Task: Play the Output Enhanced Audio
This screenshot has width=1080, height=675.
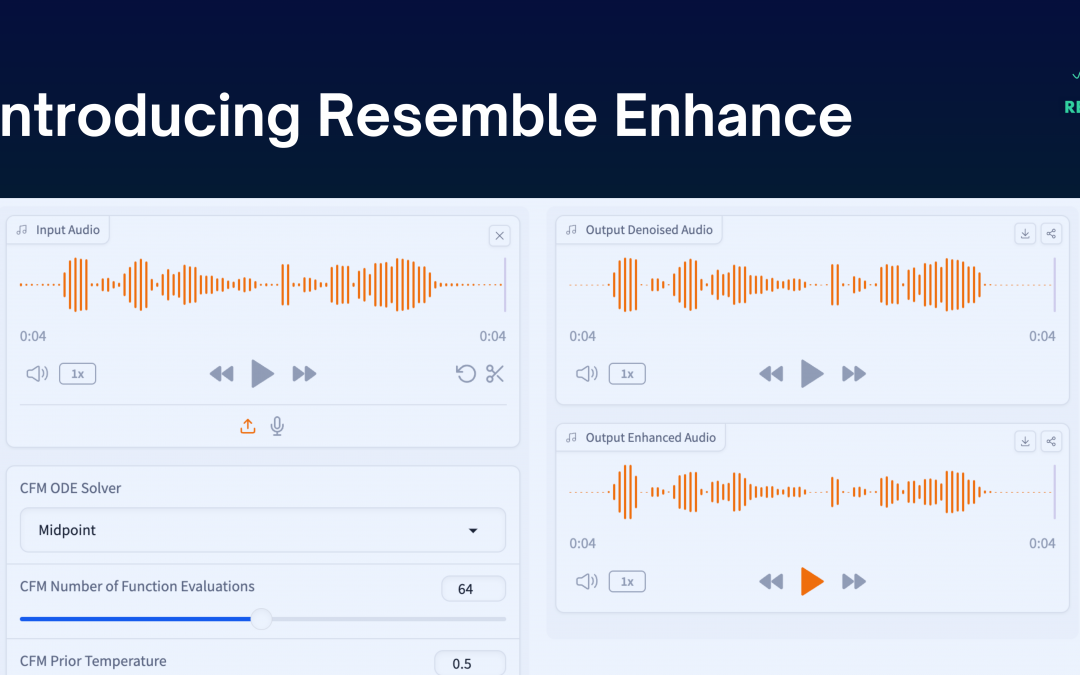Action: 811,582
